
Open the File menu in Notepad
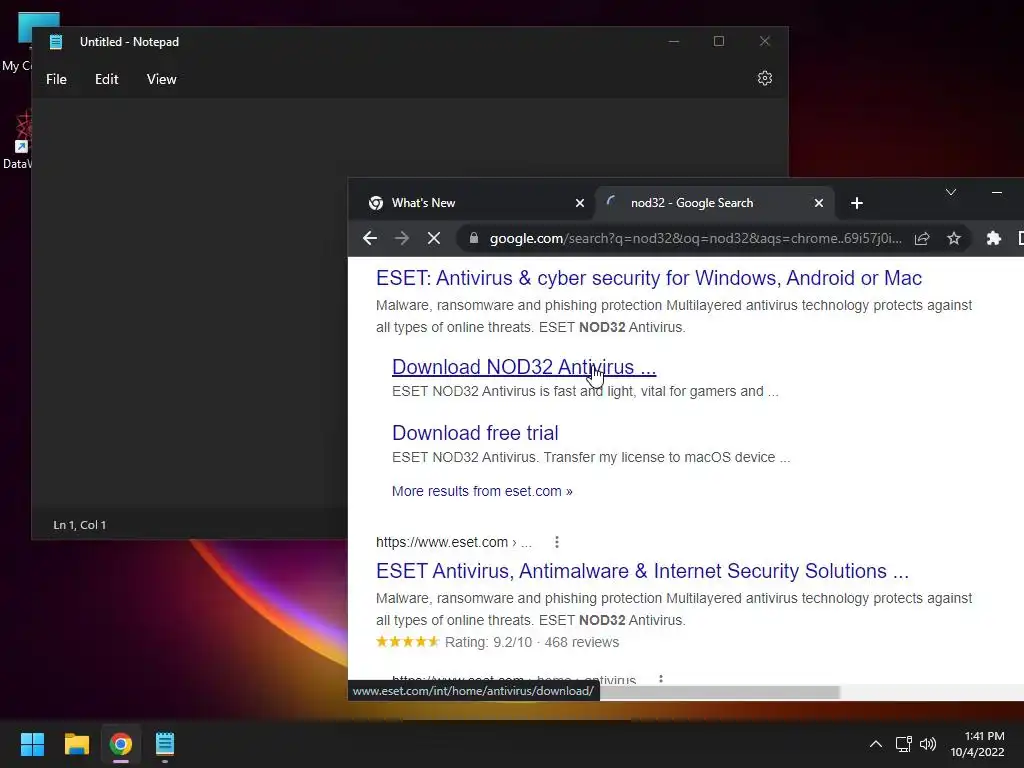point(56,79)
